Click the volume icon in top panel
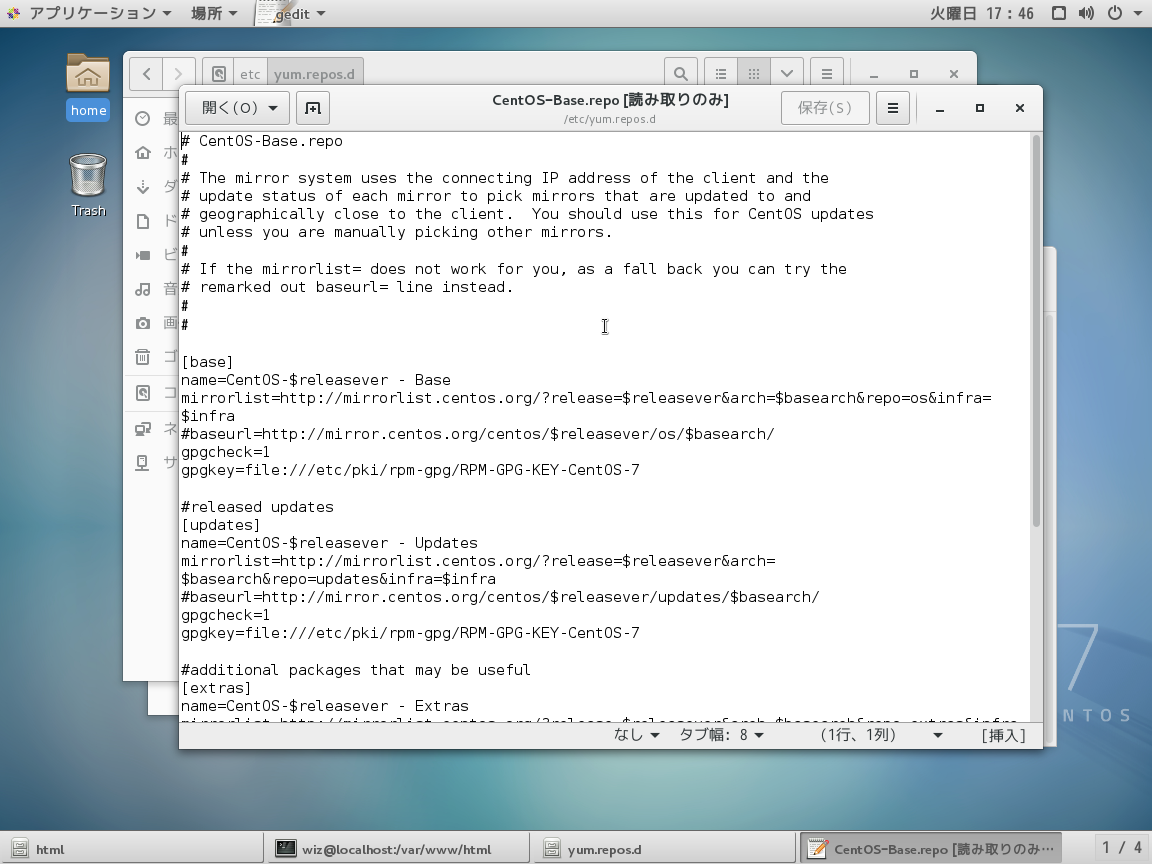The height and width of the screenshot is (864, 1152). coord(1087,13)
